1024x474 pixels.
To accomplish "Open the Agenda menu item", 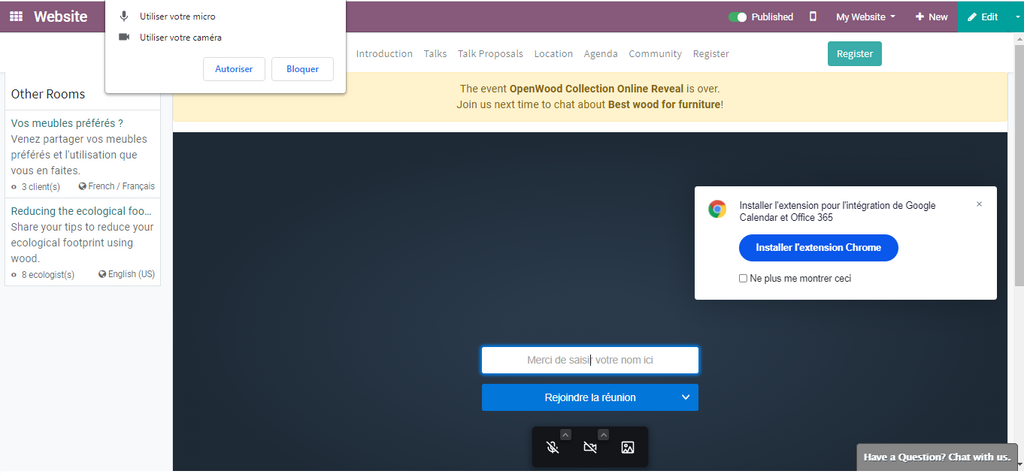I will click(x=600, y=54).
